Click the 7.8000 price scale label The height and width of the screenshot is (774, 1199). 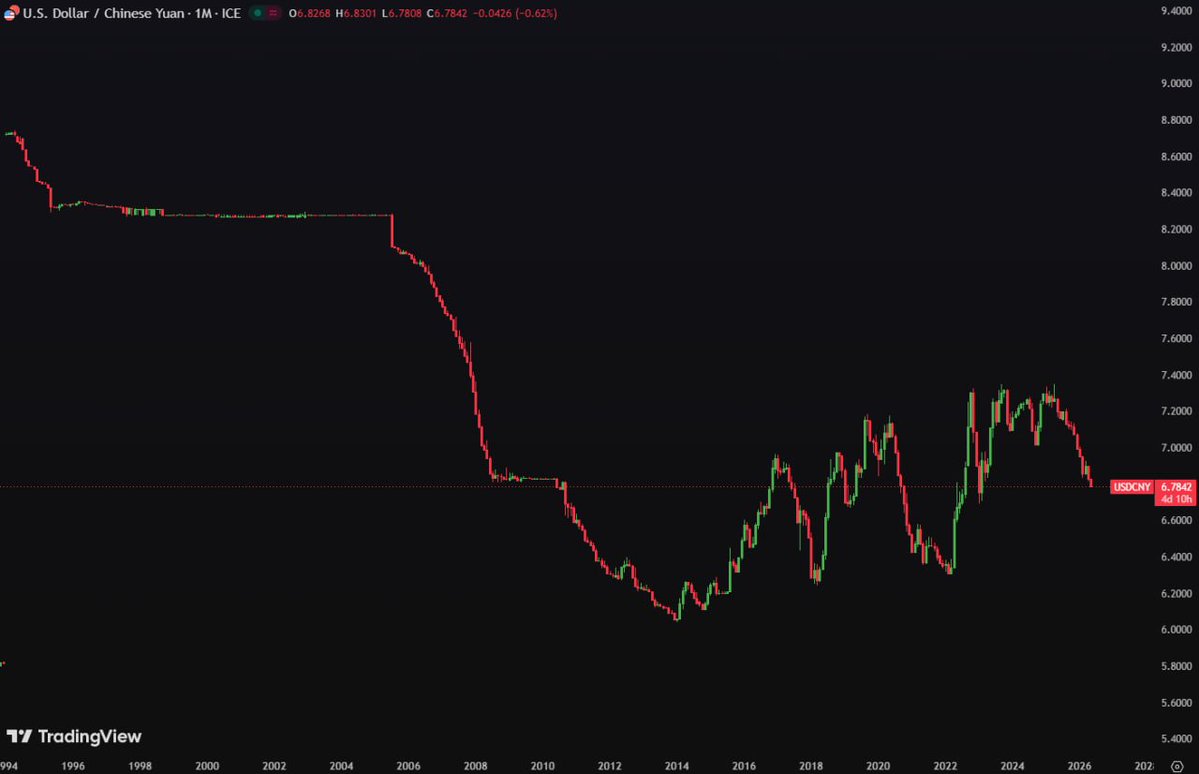pyautogui.click(x=1176, y=302)
